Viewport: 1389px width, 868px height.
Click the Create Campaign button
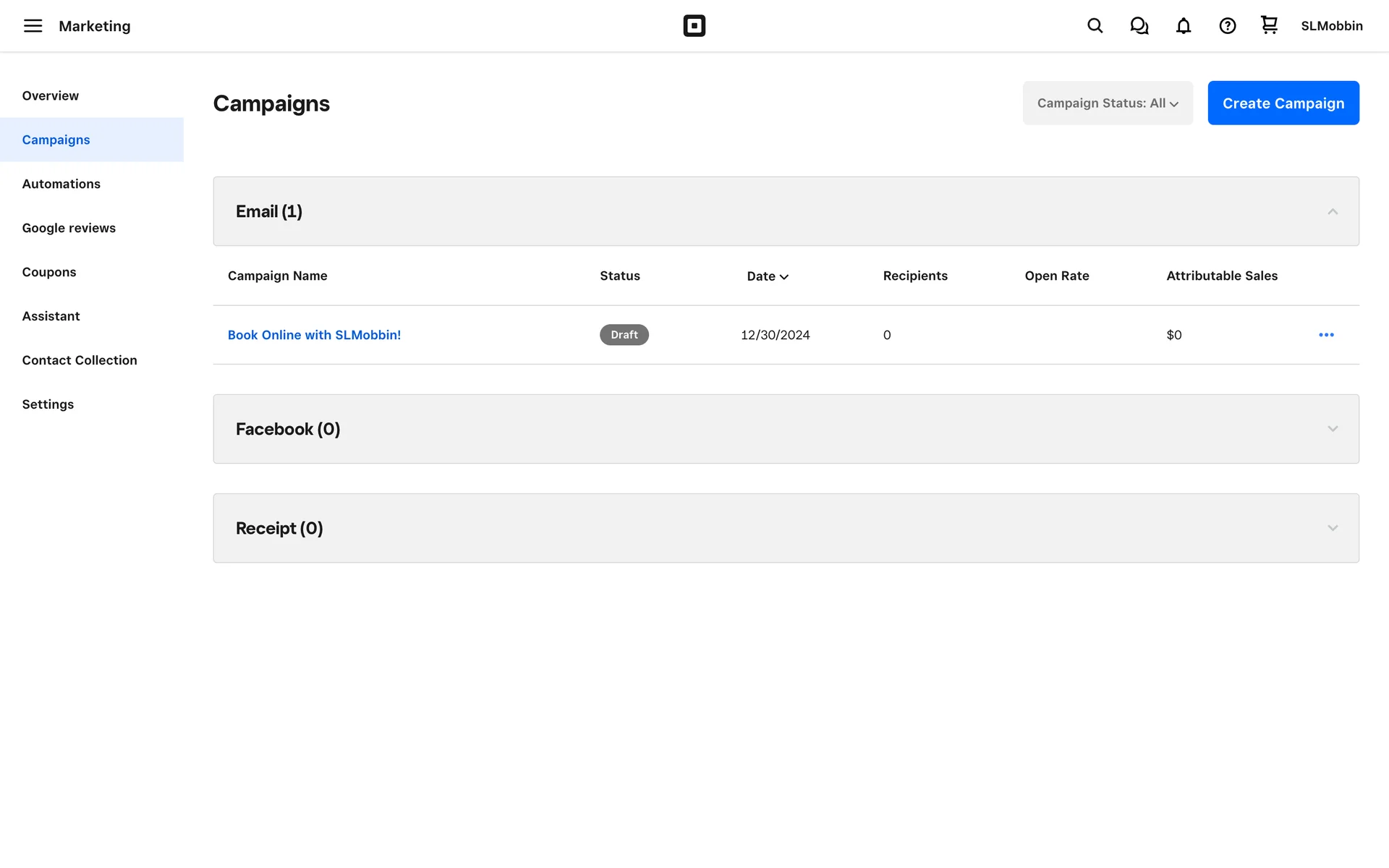(x=1283, y=103)
